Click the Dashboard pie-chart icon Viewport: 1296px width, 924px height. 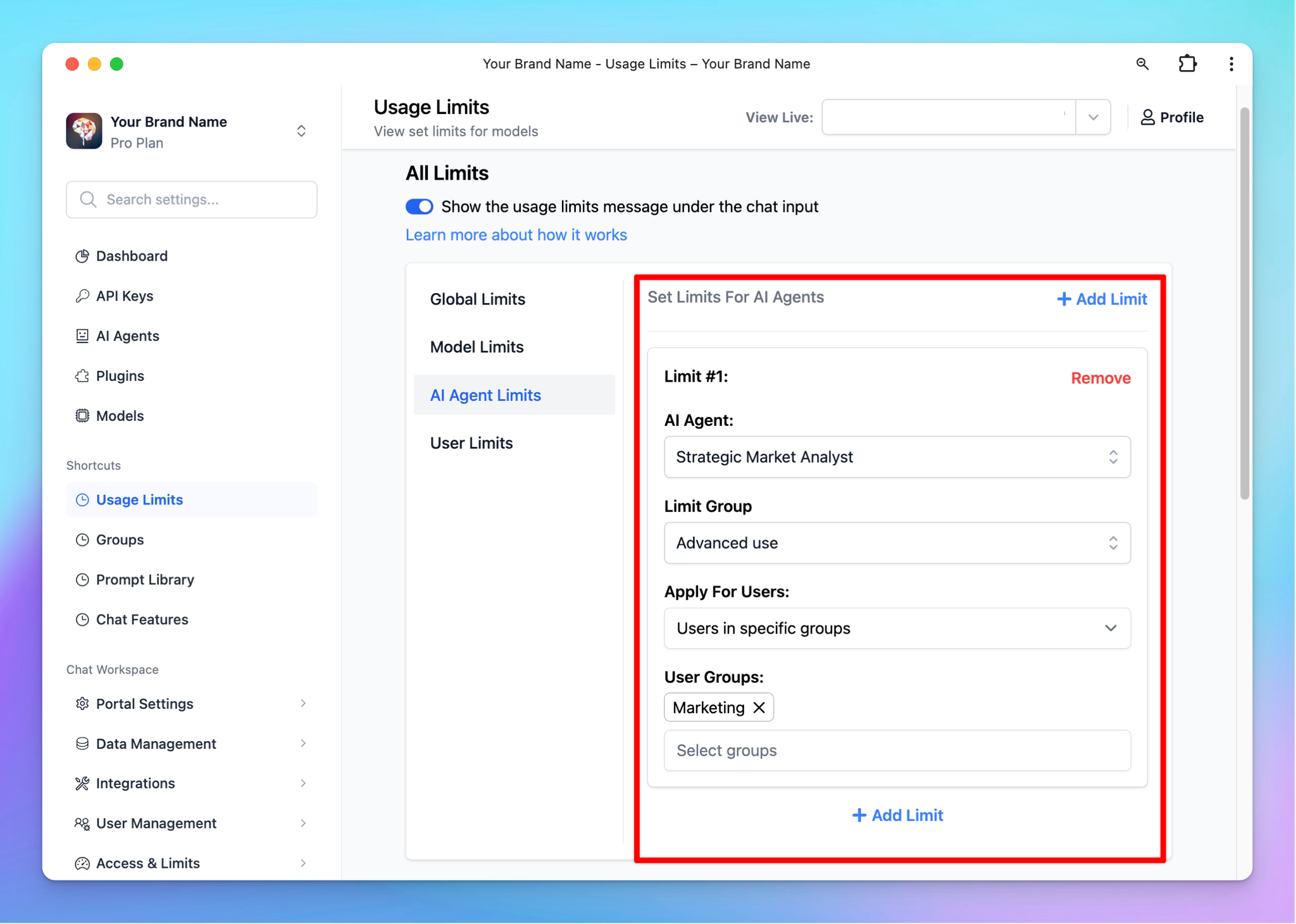click(82, 256)
